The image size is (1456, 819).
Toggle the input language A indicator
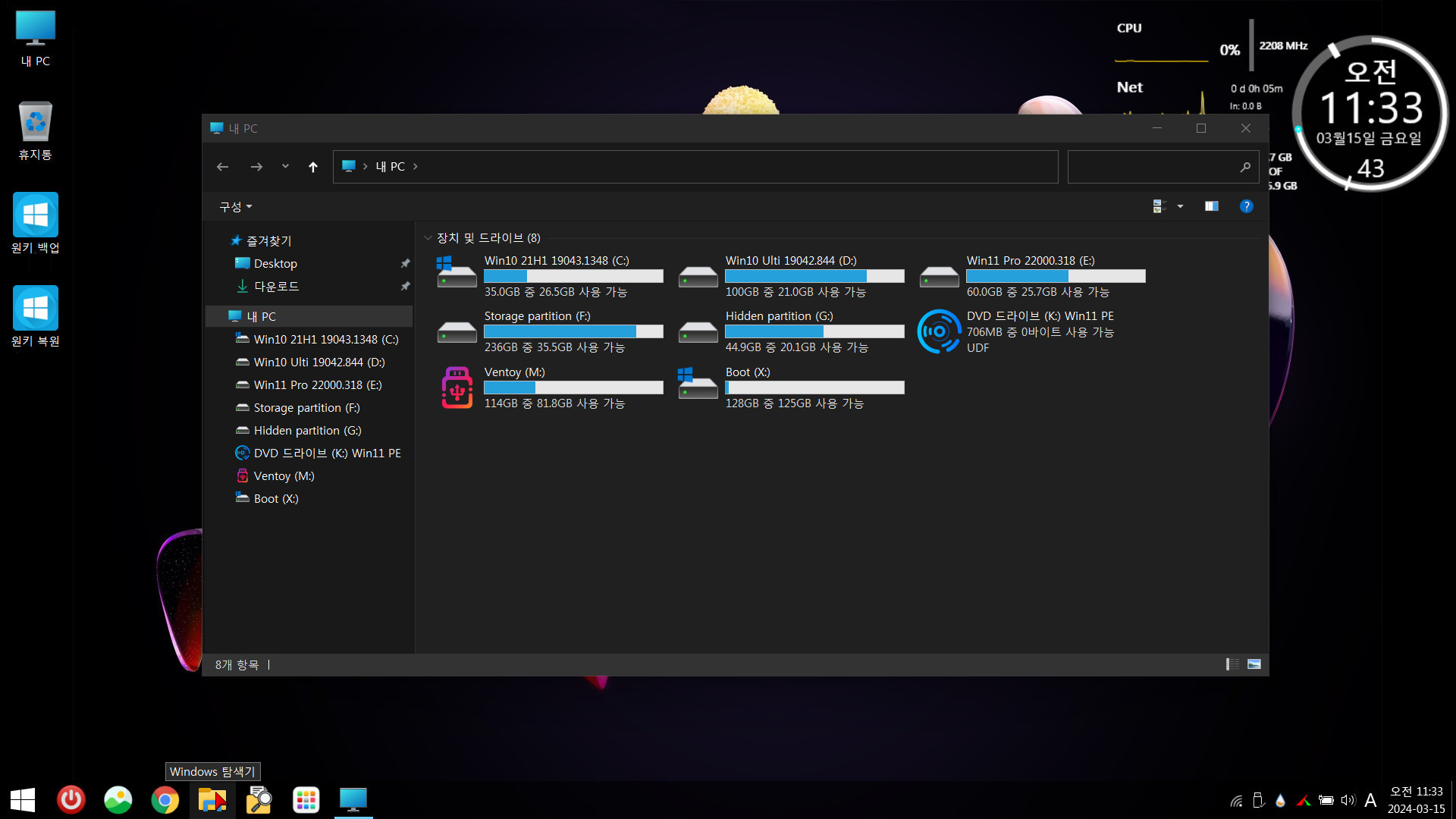tap(1370, 800)
